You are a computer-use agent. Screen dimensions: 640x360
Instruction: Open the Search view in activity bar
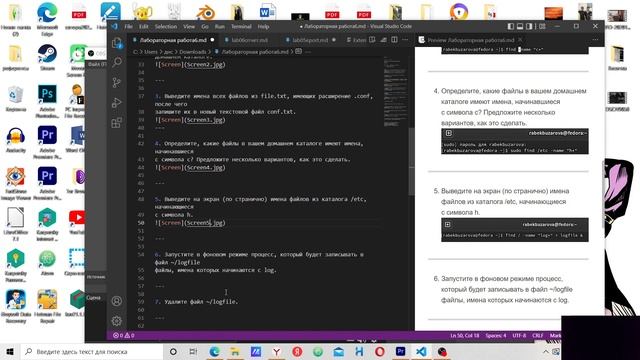(117, 62)
